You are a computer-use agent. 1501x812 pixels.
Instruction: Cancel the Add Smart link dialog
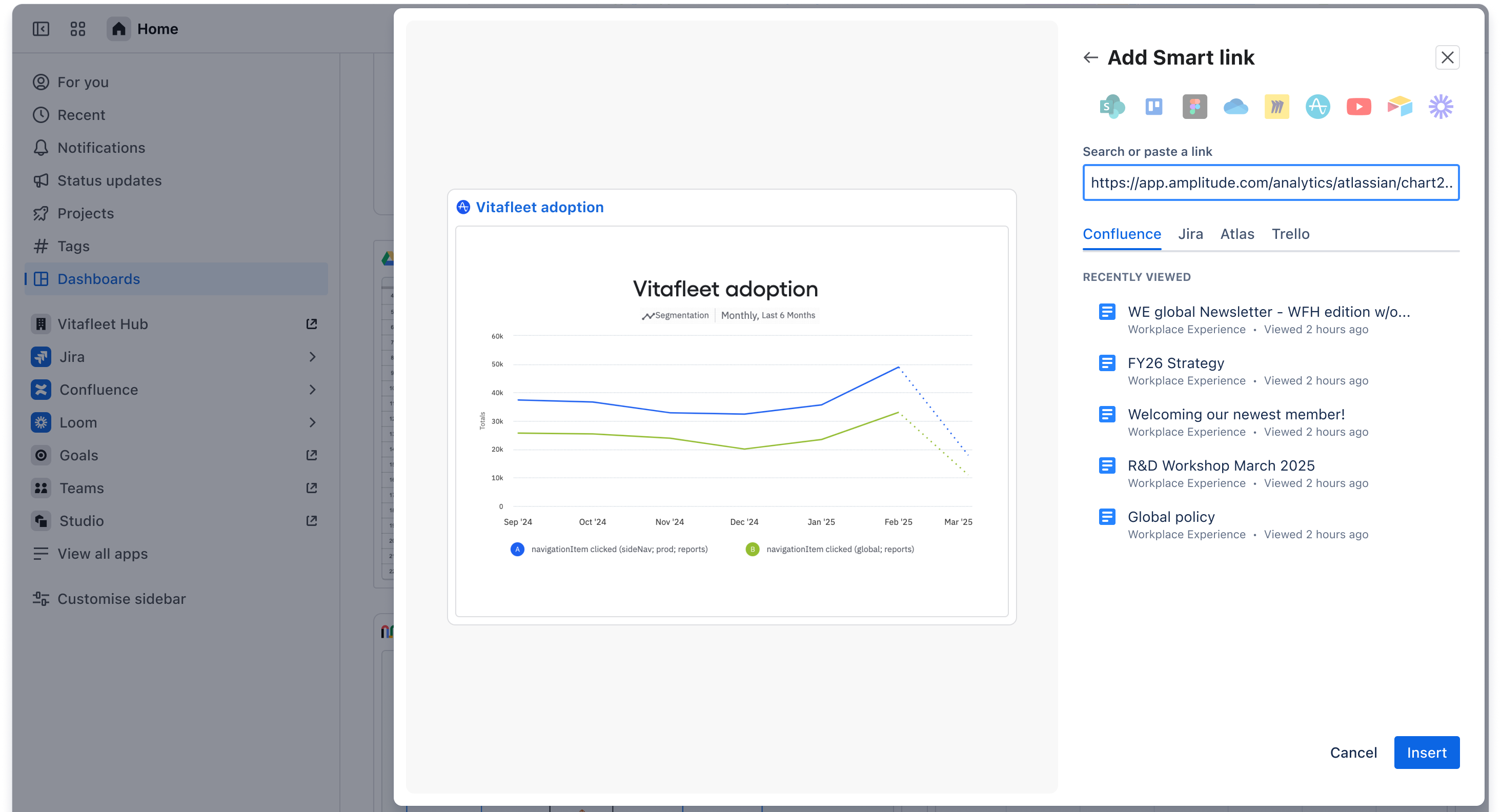1353,753
